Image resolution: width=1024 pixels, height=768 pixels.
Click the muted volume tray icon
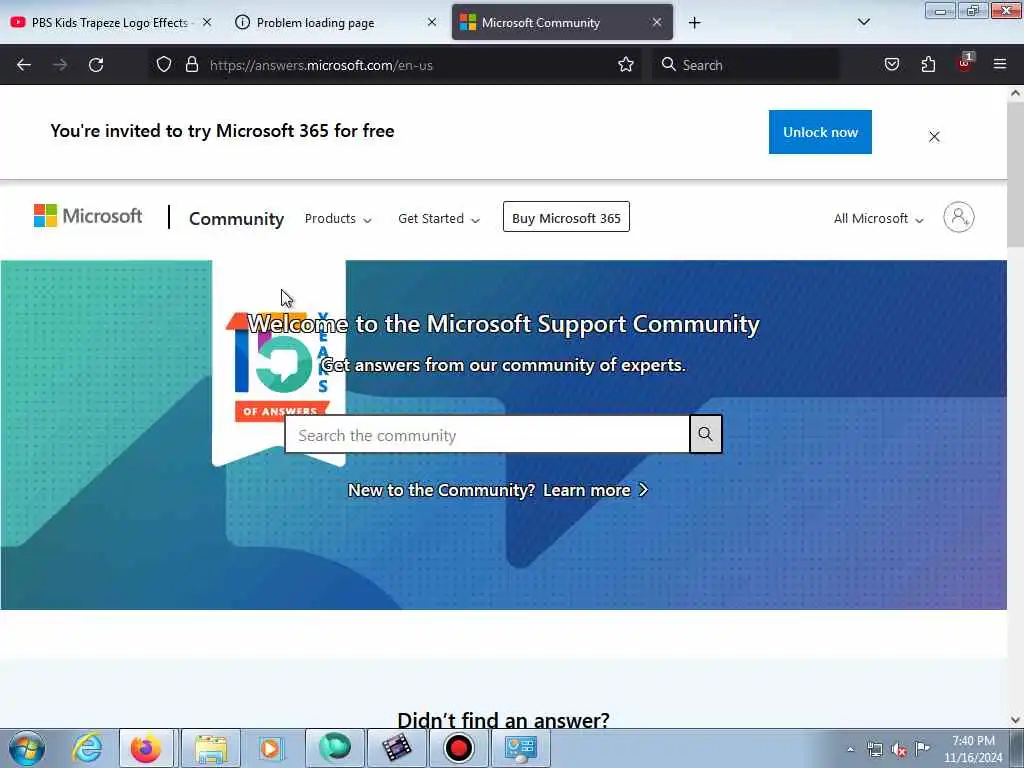(x=899, y=749)
